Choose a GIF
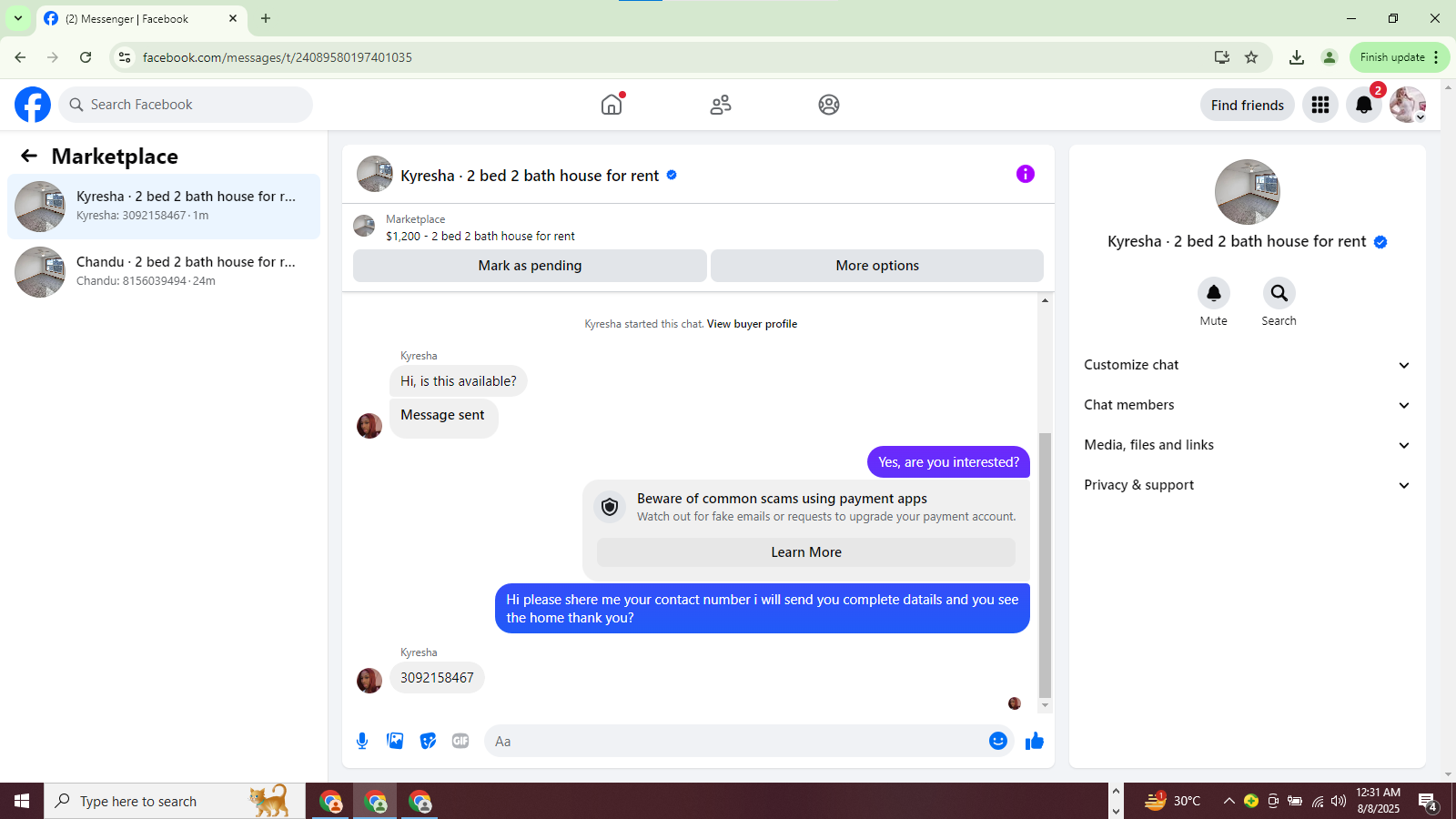Screen dimensions: 1456x819 pyautogui.click(x=460, y=741)
